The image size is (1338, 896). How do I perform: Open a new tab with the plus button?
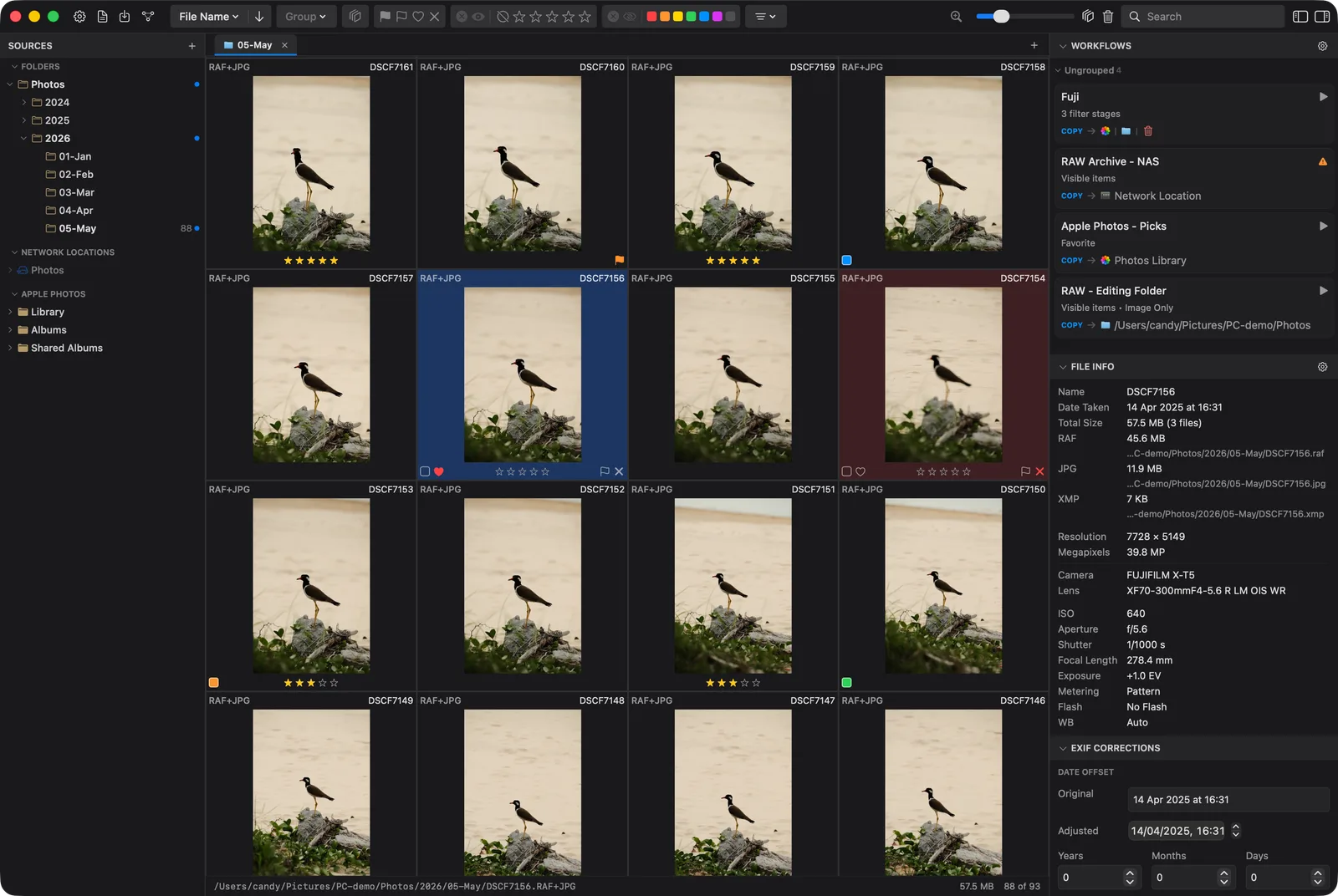[1034, 46]
